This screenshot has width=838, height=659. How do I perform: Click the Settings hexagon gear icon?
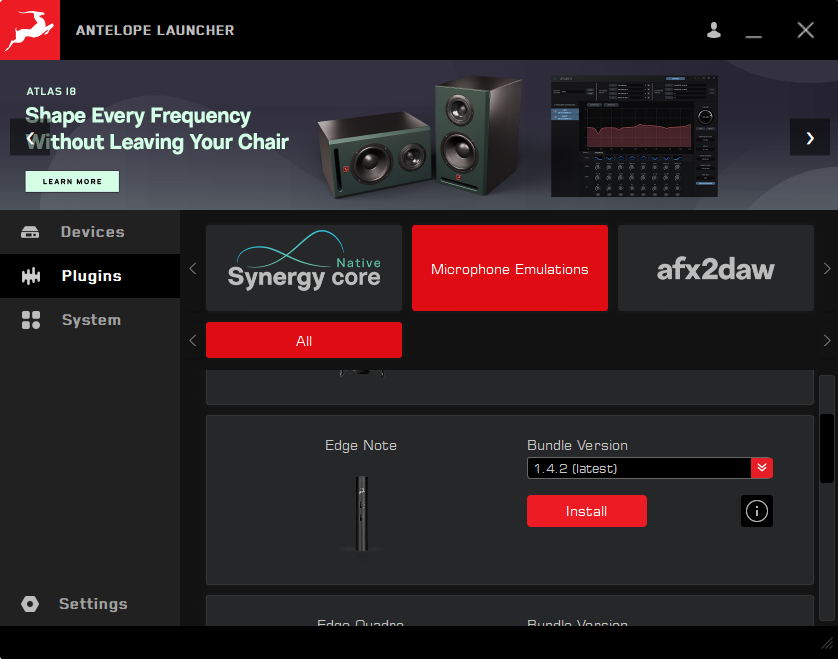30,604
